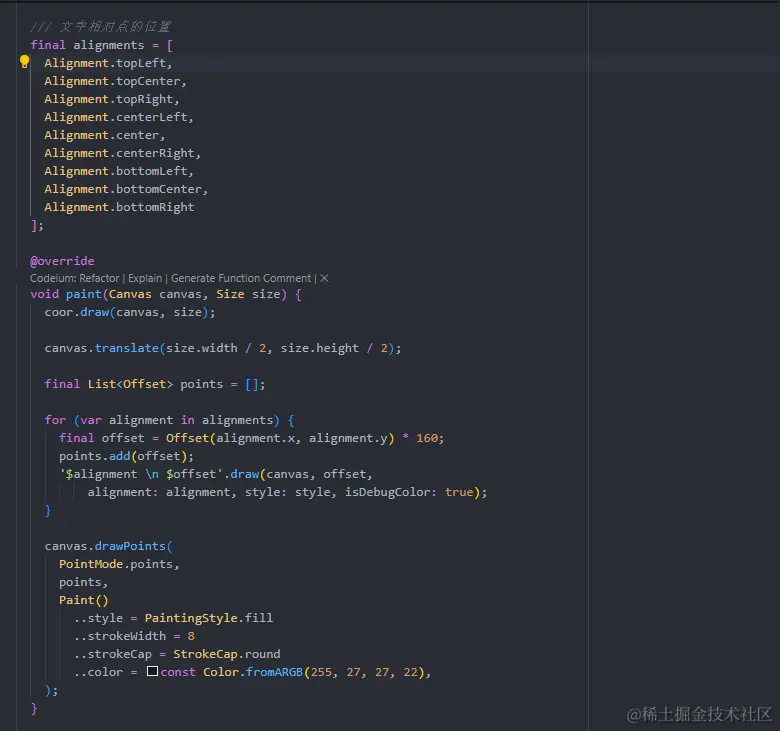Click StrokeCap.round value
Screen dimensions: 780x731
click(227, 654)
